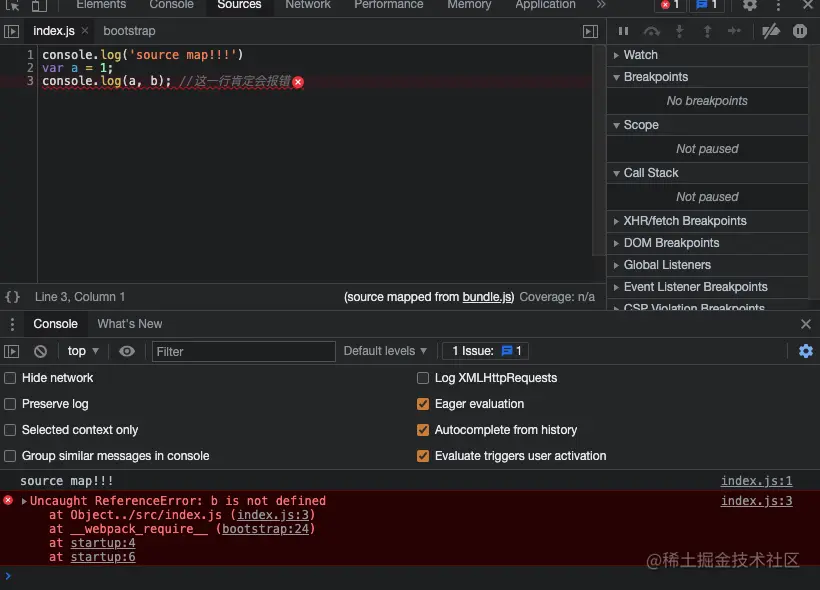This screenshot has width=820, height=590.
Task: Pretty print source with braces icon
Action: [x=13, y=297]
